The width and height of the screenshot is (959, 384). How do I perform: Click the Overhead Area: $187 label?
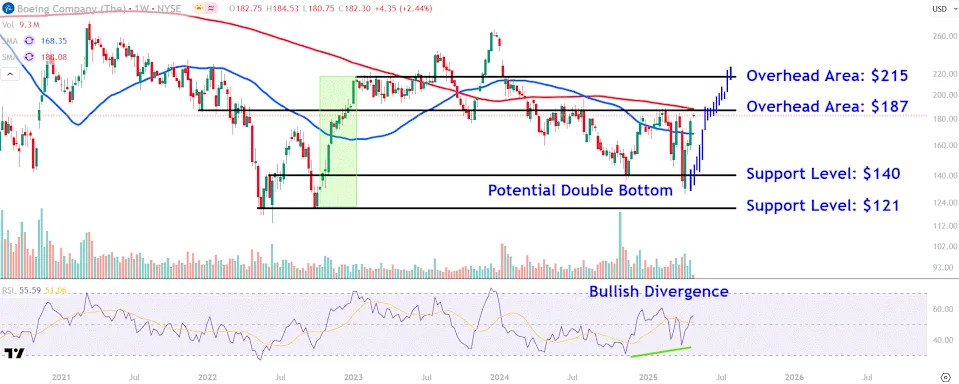point(827,106)
